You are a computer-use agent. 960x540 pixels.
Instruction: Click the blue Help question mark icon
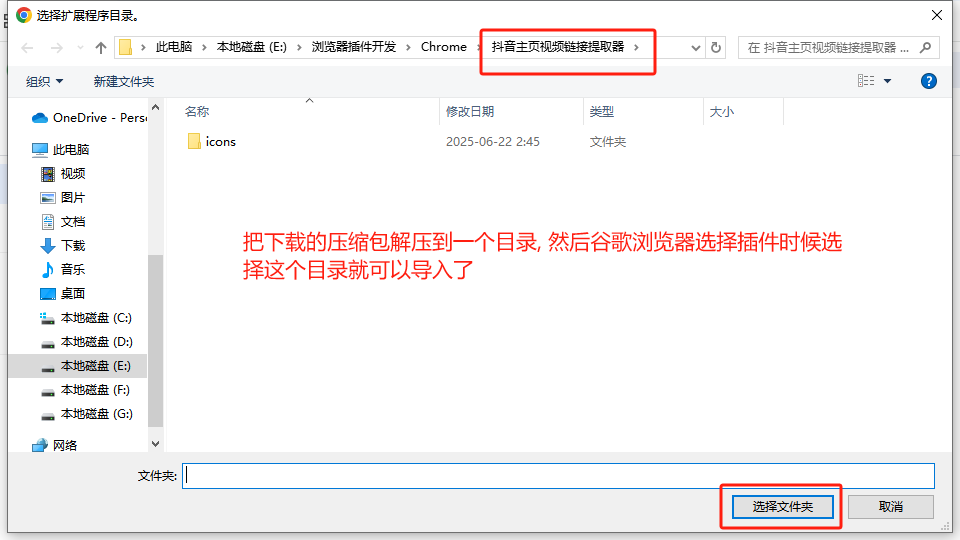(x=928, y=81)
